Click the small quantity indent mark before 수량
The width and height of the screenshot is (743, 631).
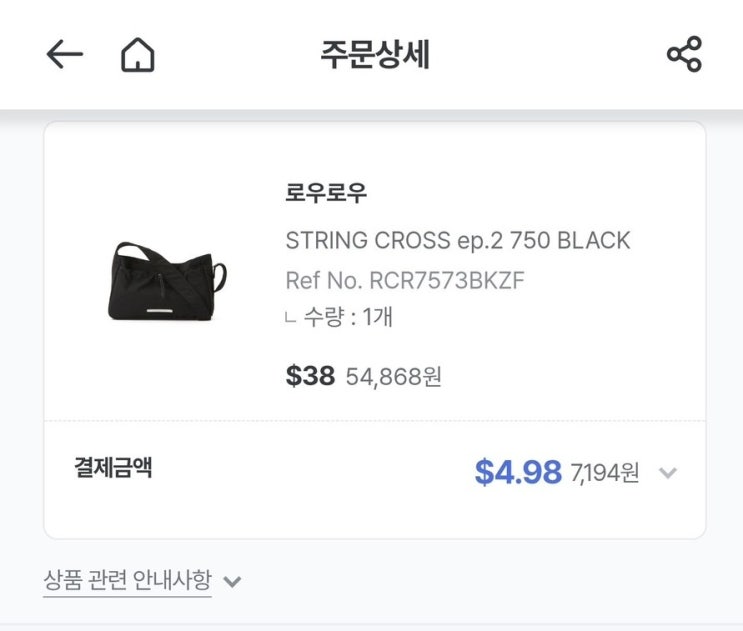[x=290, y=319]
